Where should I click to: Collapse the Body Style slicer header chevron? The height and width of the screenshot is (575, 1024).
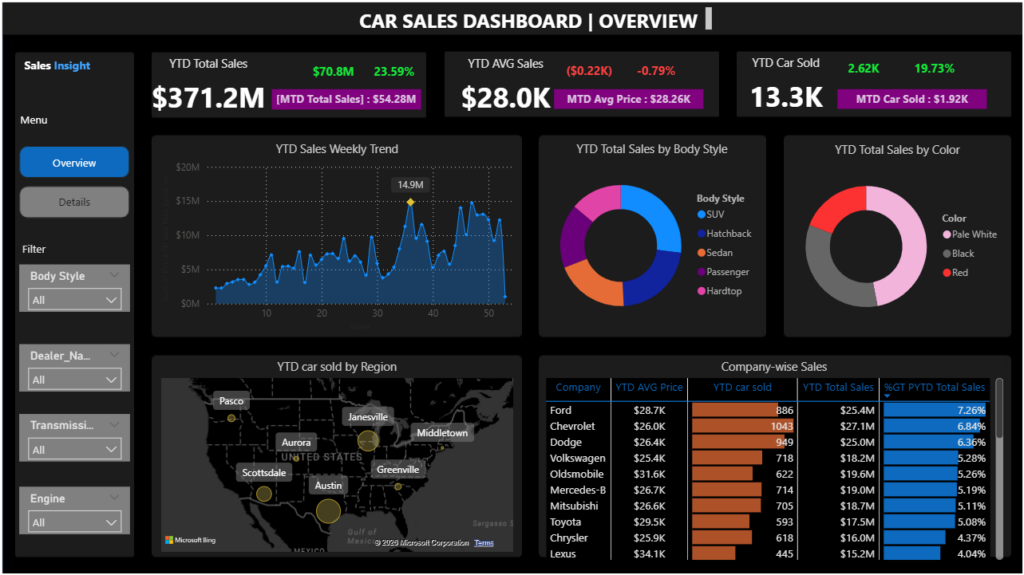[x=114, y=275]
